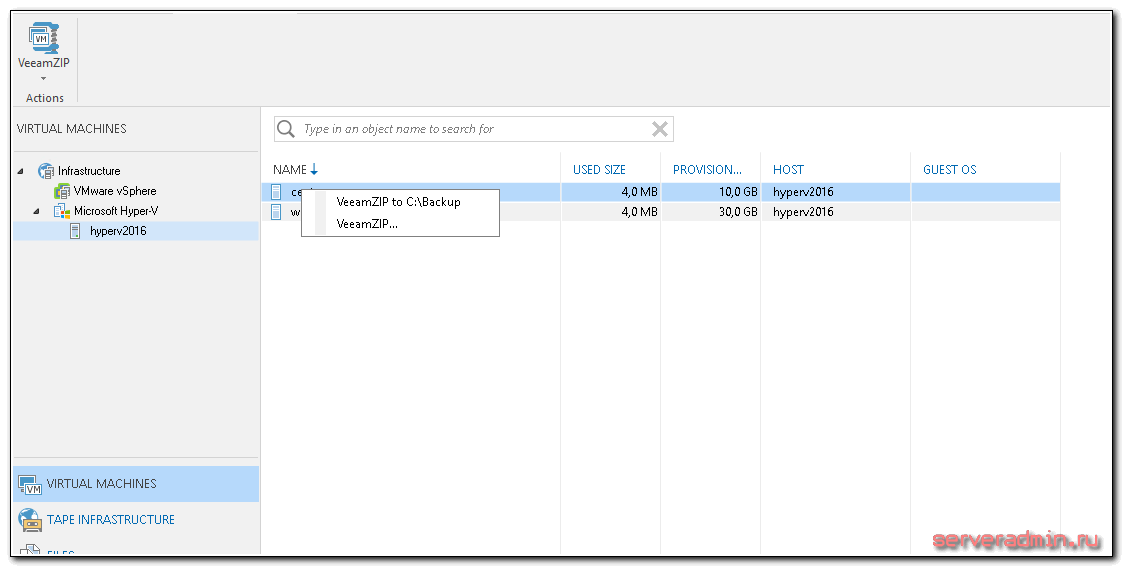Viewport: 1124px width, 568px height.
Task: Open the Virtual Machines navigation pane icon
Action: (29, 485)
